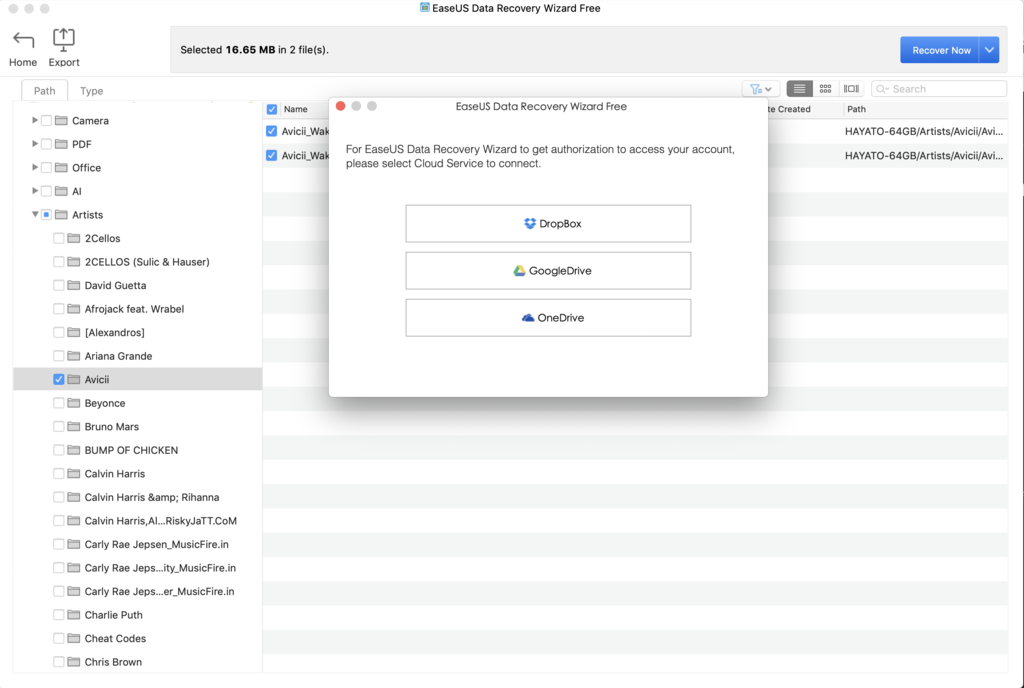Expand the Camera folder tree item
The height and width of the screenshot is (688, 1024).
pyautogui.click(x=34, y=120)
